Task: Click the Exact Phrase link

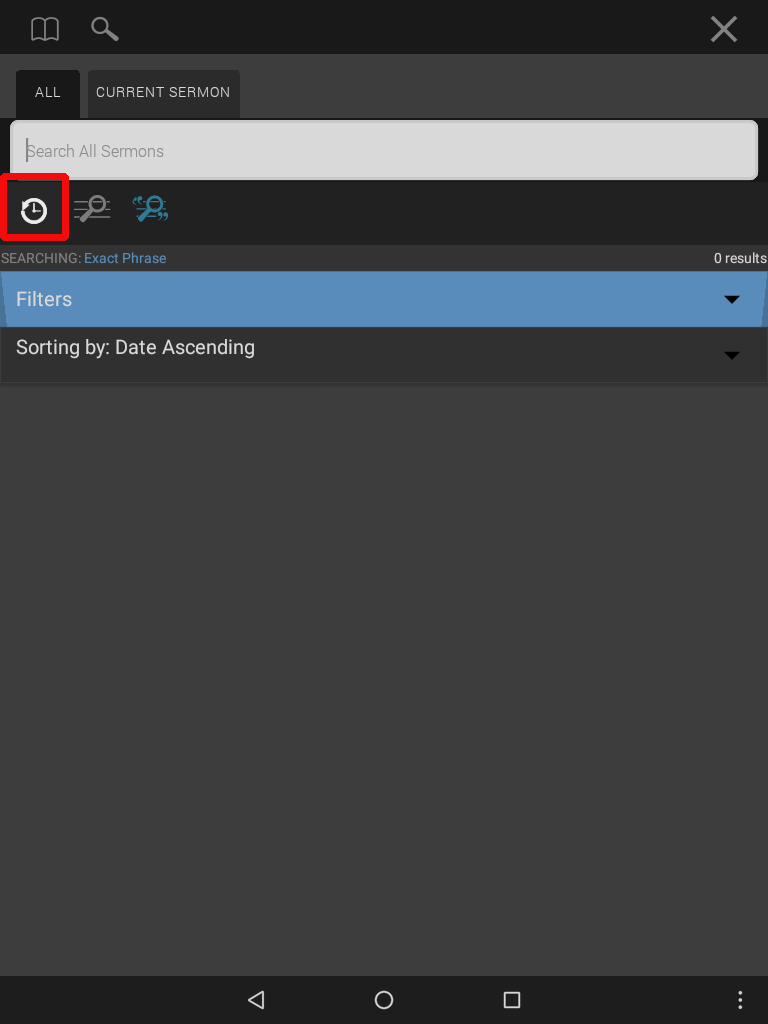Action: (x=125, y=258)
